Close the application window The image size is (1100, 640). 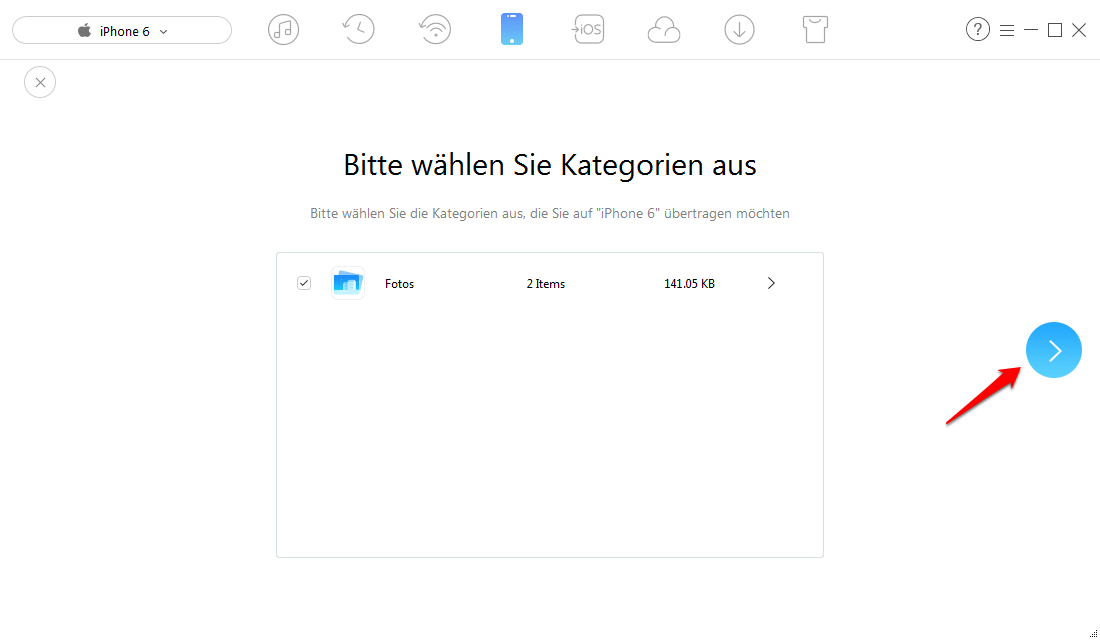[x=1079, y=29]
